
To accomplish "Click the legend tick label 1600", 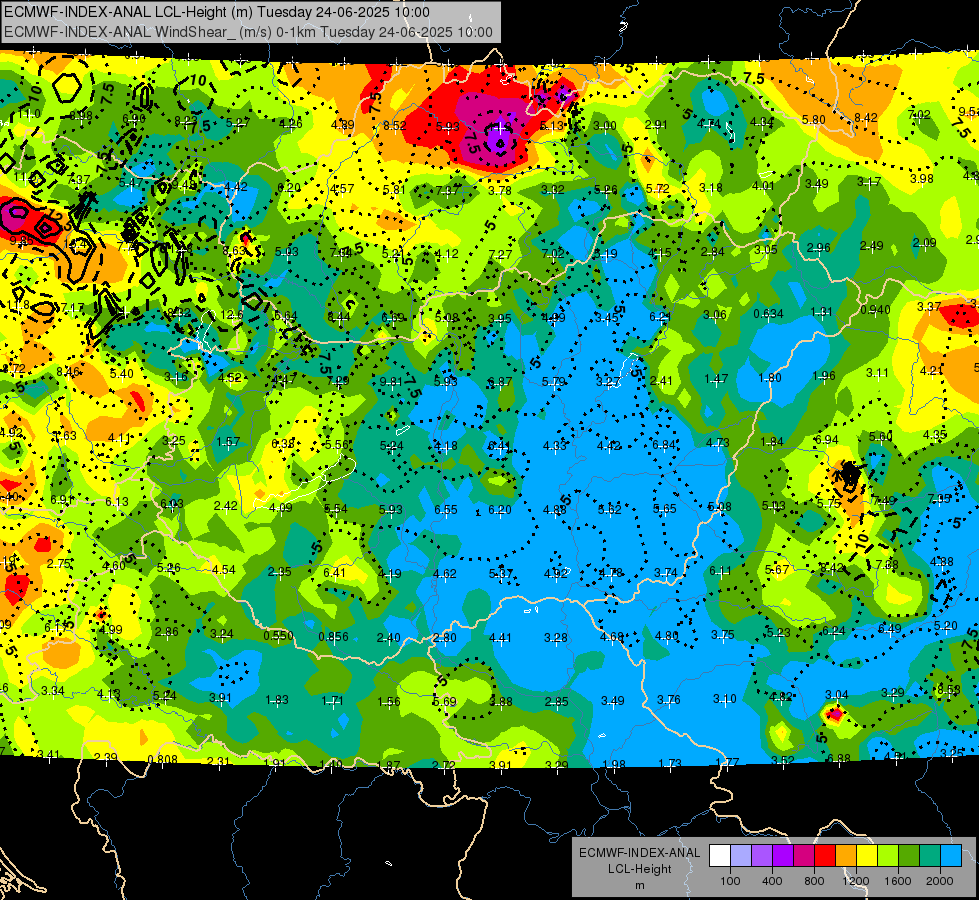I will tap(897, 881).
